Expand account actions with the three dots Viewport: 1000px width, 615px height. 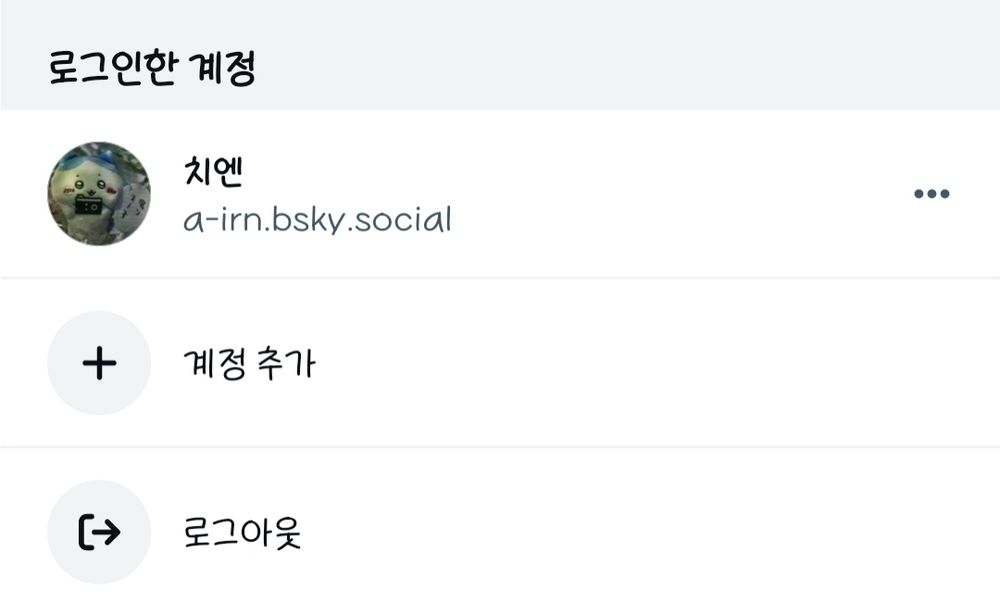[x=931, y=193]
